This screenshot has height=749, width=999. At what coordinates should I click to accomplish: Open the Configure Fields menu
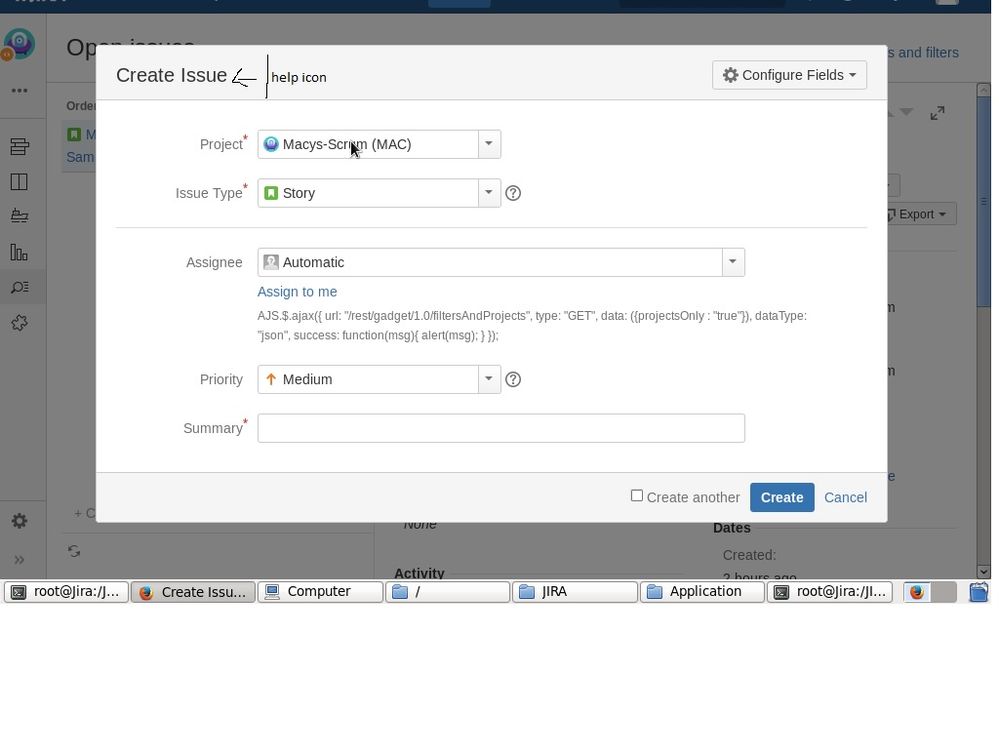(x=789, y=74)
